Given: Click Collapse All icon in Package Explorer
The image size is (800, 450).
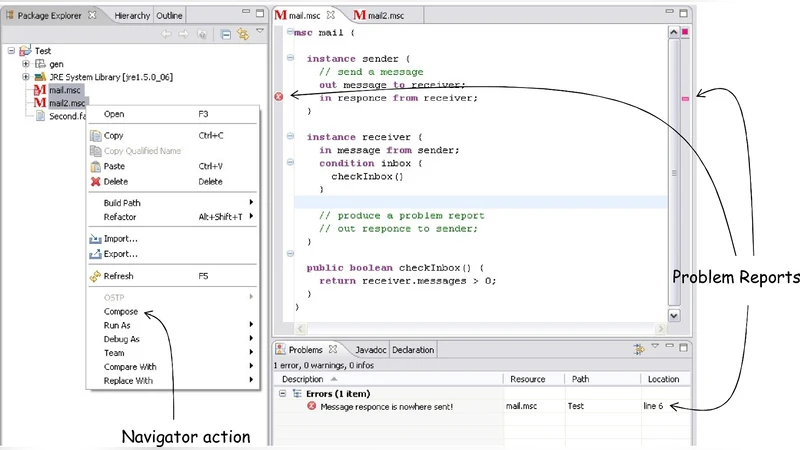Looking at the screenshot, I should [x=226, y=34].
